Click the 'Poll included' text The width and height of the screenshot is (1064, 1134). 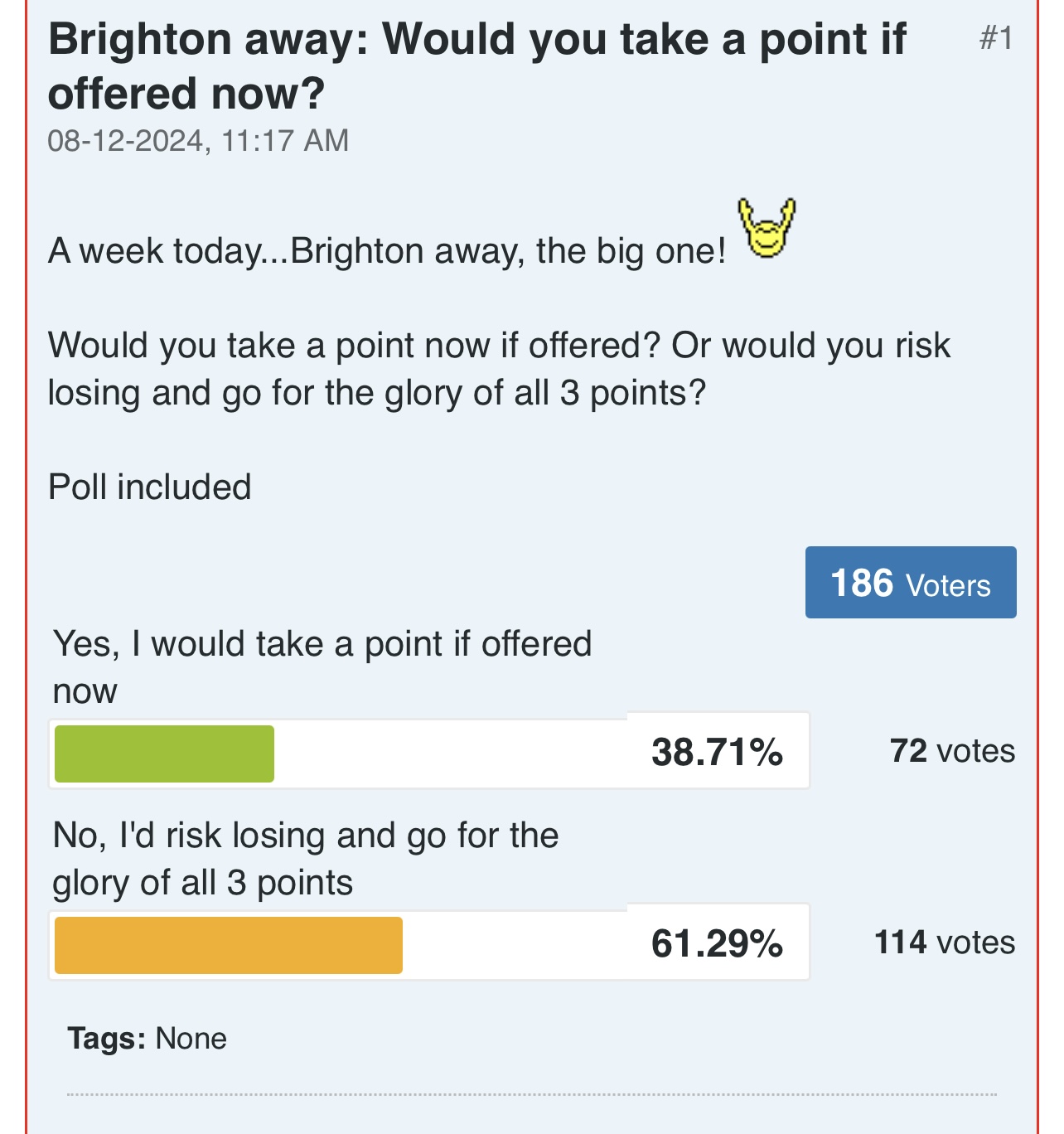(x=150, y=487)
